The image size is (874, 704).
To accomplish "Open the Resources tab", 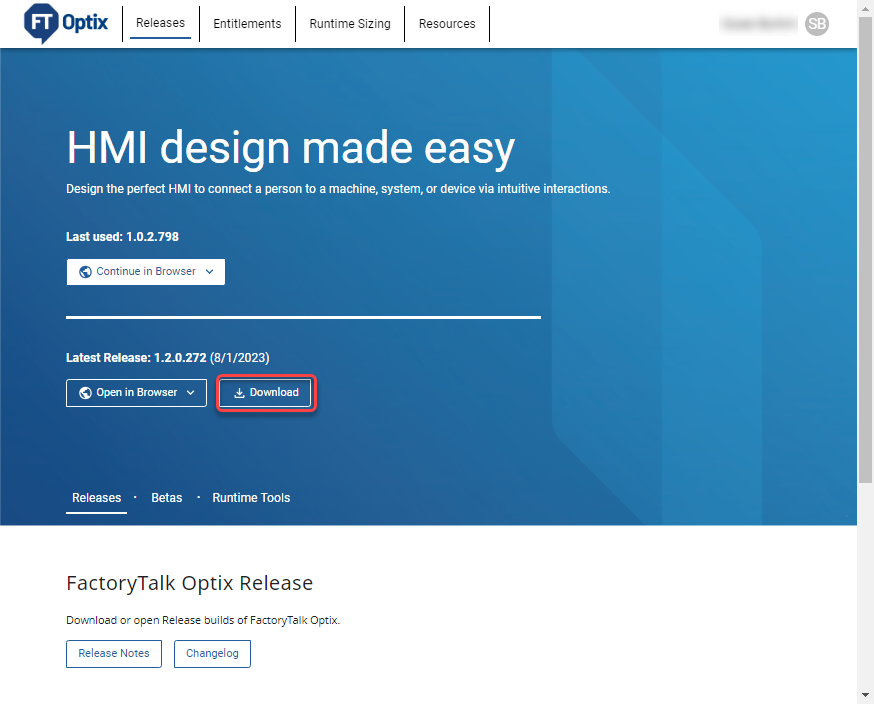I will pyautogui.click(x=447, y=24).
